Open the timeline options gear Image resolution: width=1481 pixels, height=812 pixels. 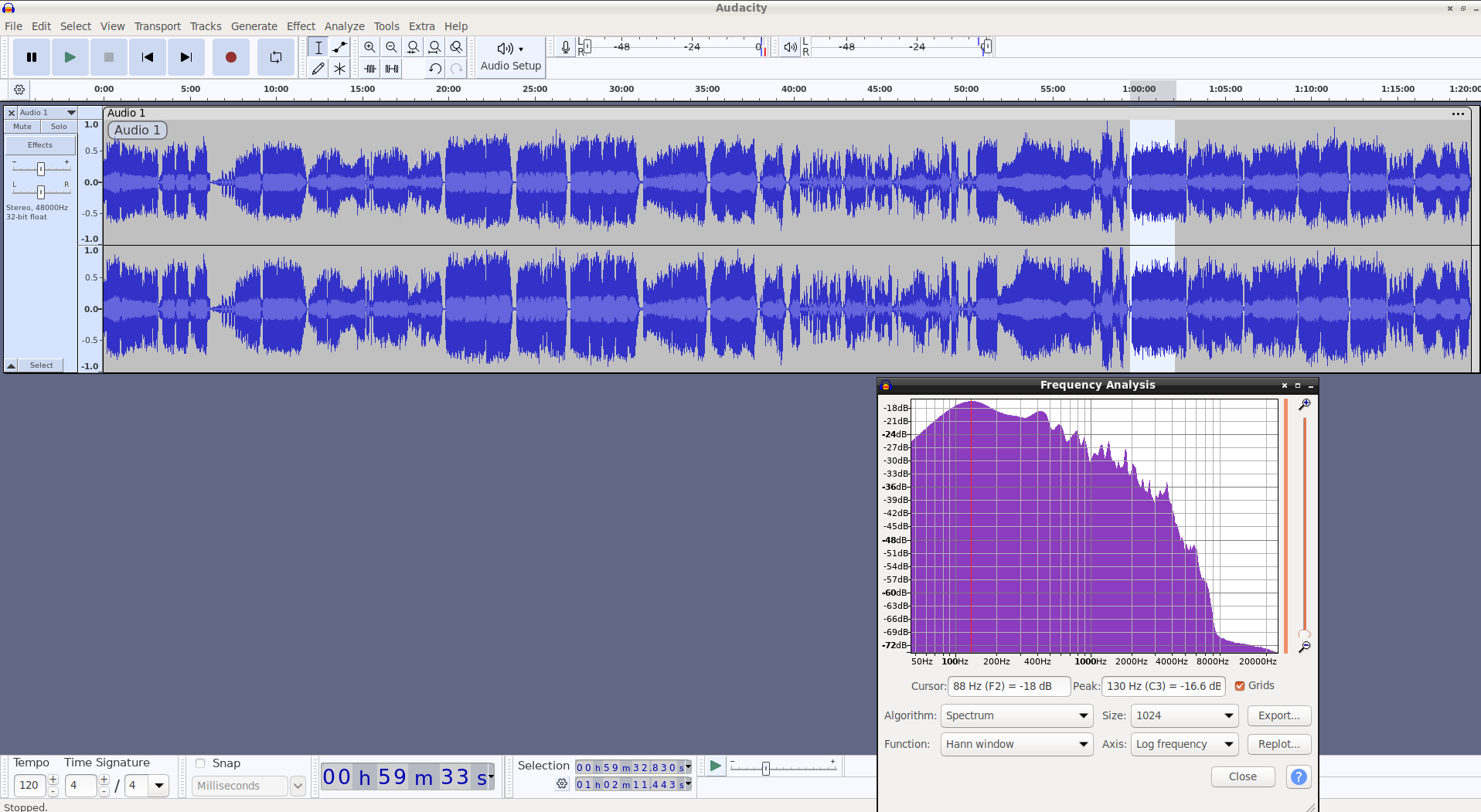(19, 90)
